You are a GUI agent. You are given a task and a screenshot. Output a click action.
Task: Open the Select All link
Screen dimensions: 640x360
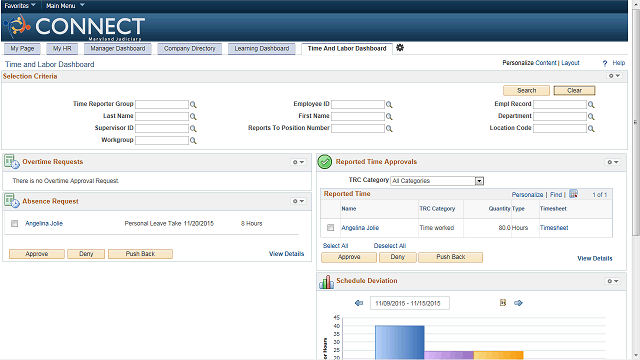(x=336, y=246)
